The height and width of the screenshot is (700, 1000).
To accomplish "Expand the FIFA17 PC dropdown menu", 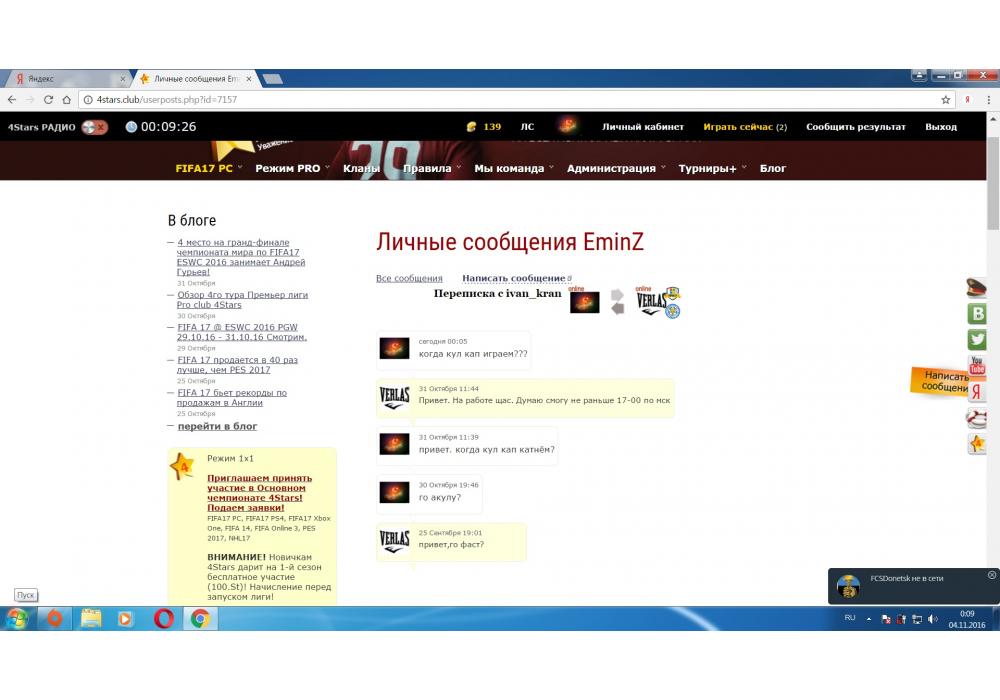I will click(207, 169).
